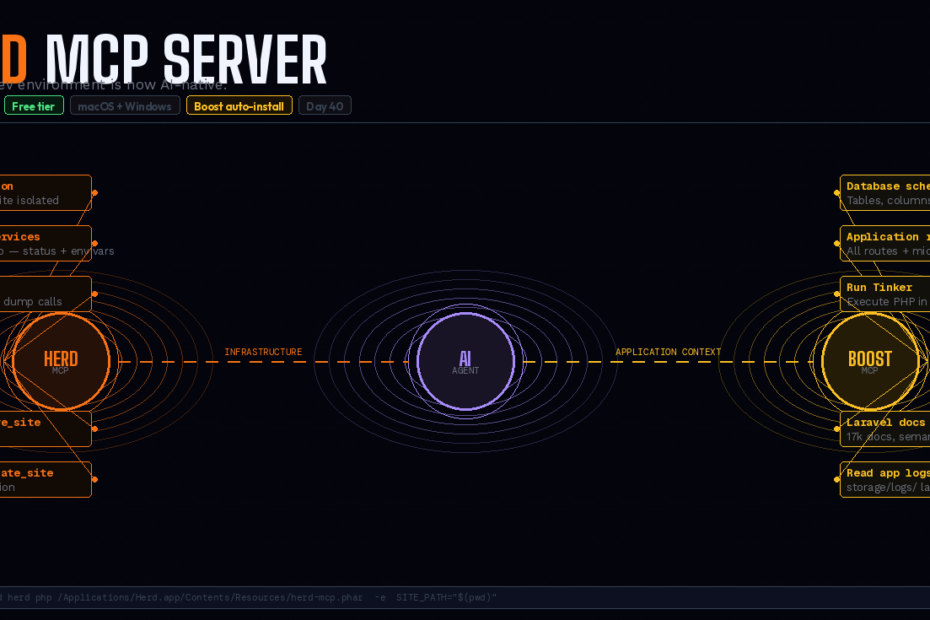This screenshot has height=620, width=930.
Task: Click the Boost auto-install badge
Action: click(239, 106)
